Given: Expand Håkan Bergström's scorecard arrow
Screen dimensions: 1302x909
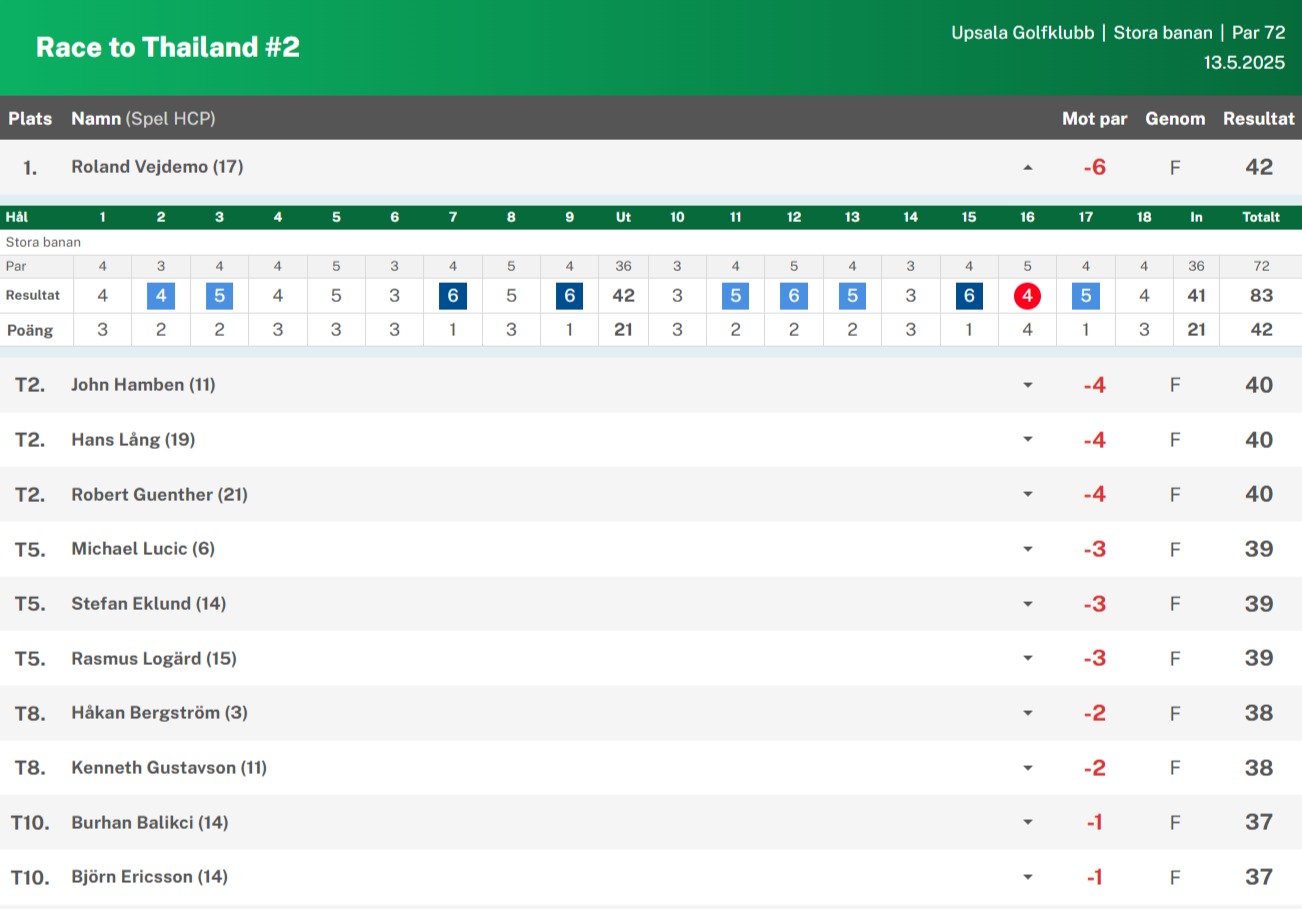Looking at the screenshot, I should [1027, 713].
